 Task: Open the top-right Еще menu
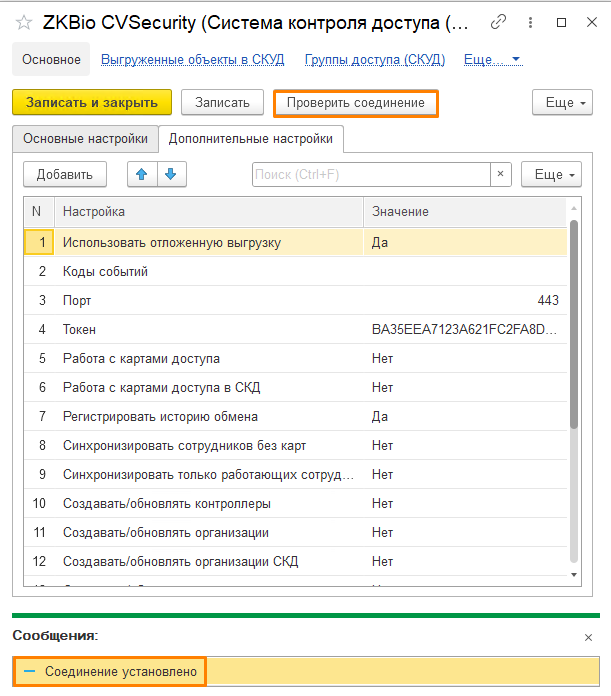(x=565, y=103)
